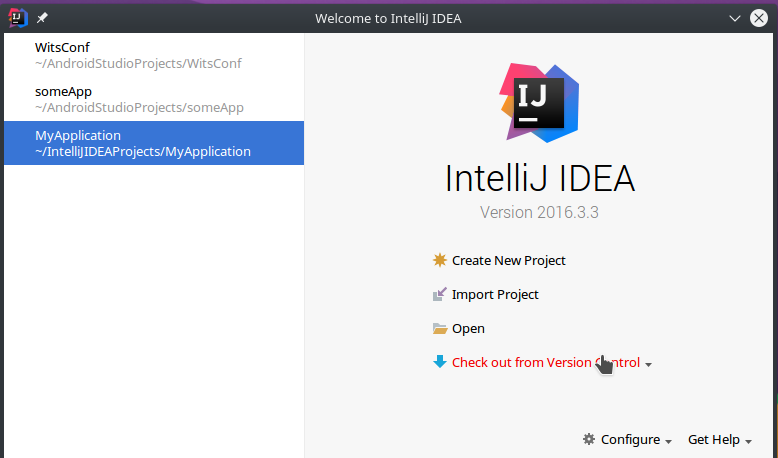Open the Get Help menu label
778x458 pixels.
[x=713, y=440]
